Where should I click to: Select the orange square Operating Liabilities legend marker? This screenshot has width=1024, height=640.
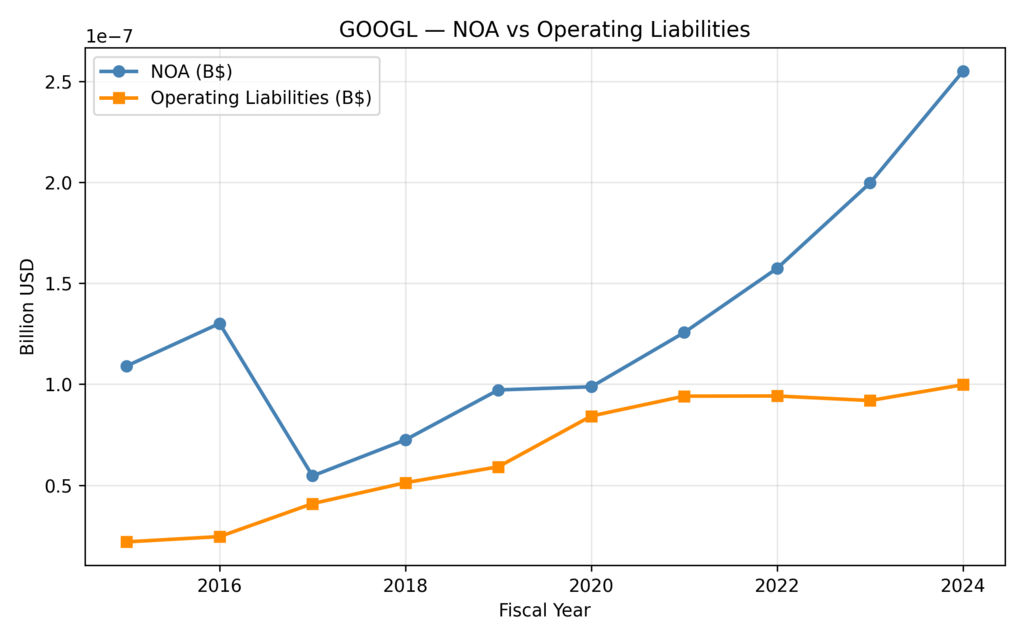tap(121, 98)
